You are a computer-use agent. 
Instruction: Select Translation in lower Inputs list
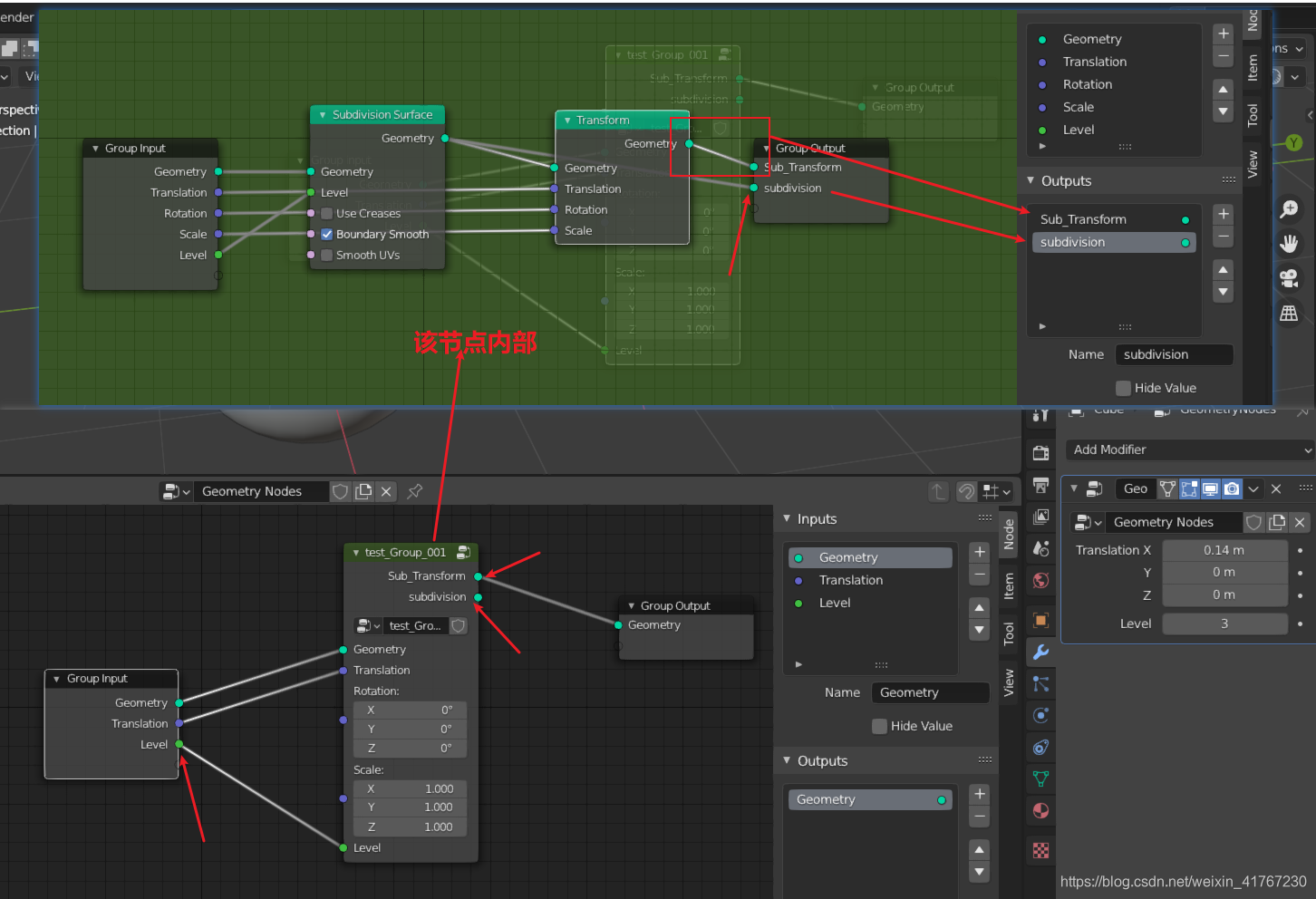tap(870, 580)
